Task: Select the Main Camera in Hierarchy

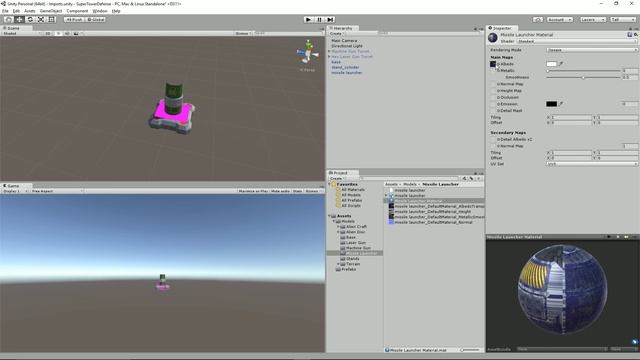Action: 344,41
